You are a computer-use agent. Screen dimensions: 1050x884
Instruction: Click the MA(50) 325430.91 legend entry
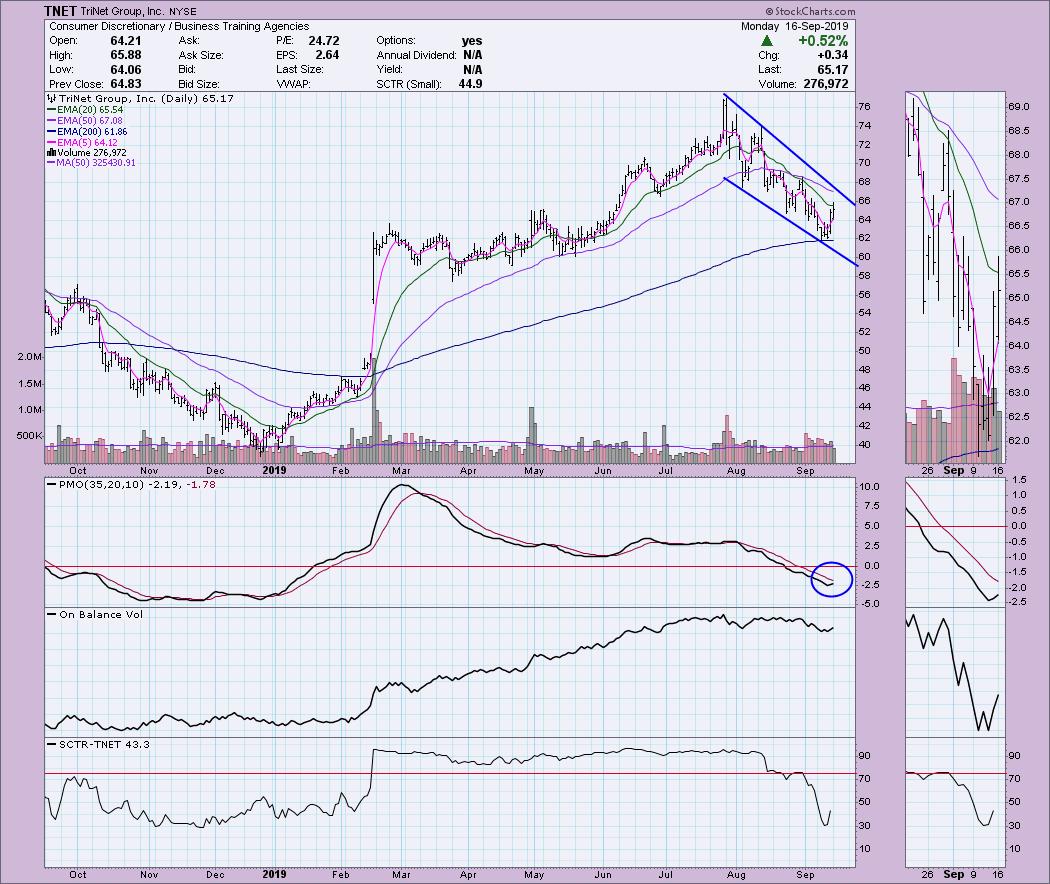91,163
